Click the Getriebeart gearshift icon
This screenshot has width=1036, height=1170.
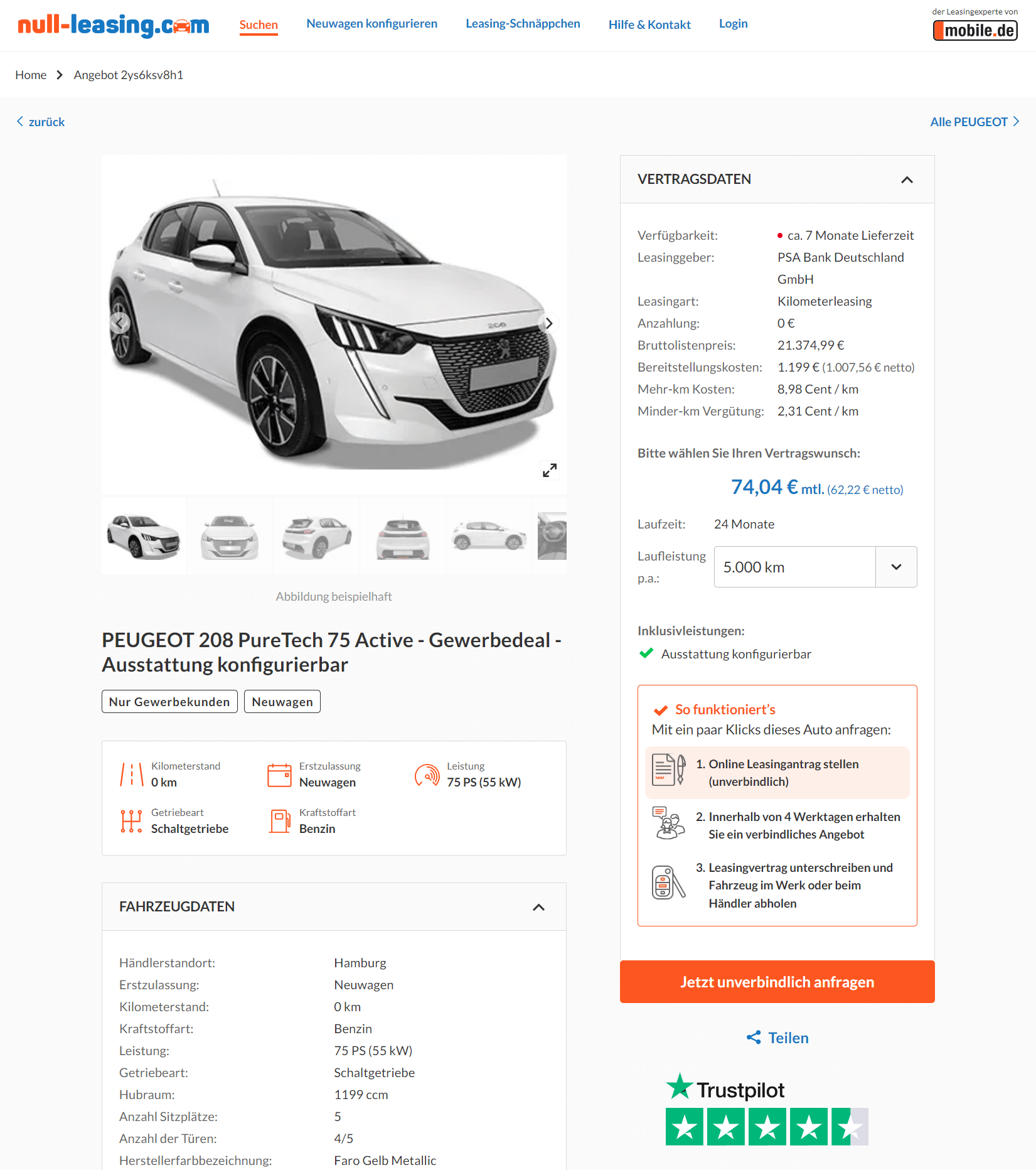[x=132, y=821]
